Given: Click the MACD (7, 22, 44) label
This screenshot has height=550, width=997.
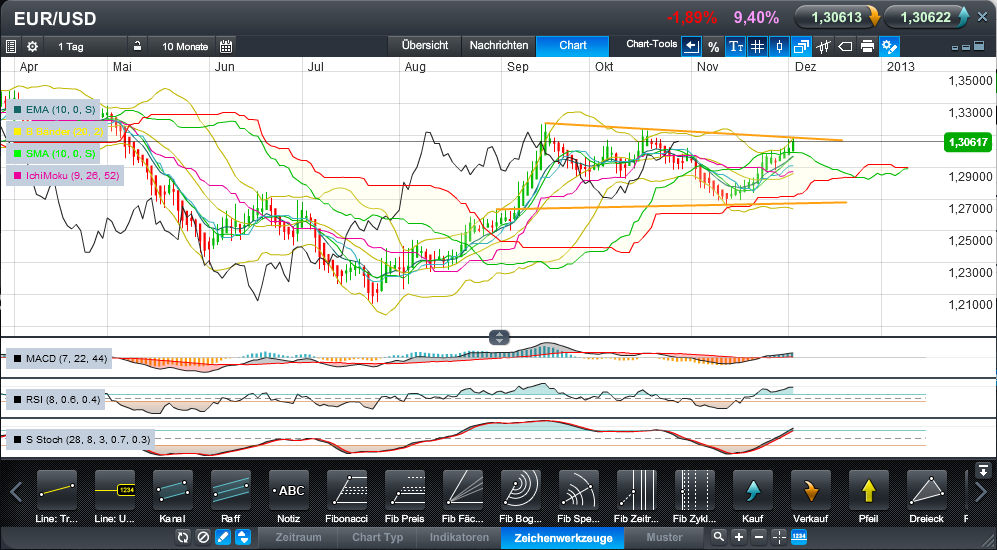Looking at the screenshot, I should [x=59, y=359].
